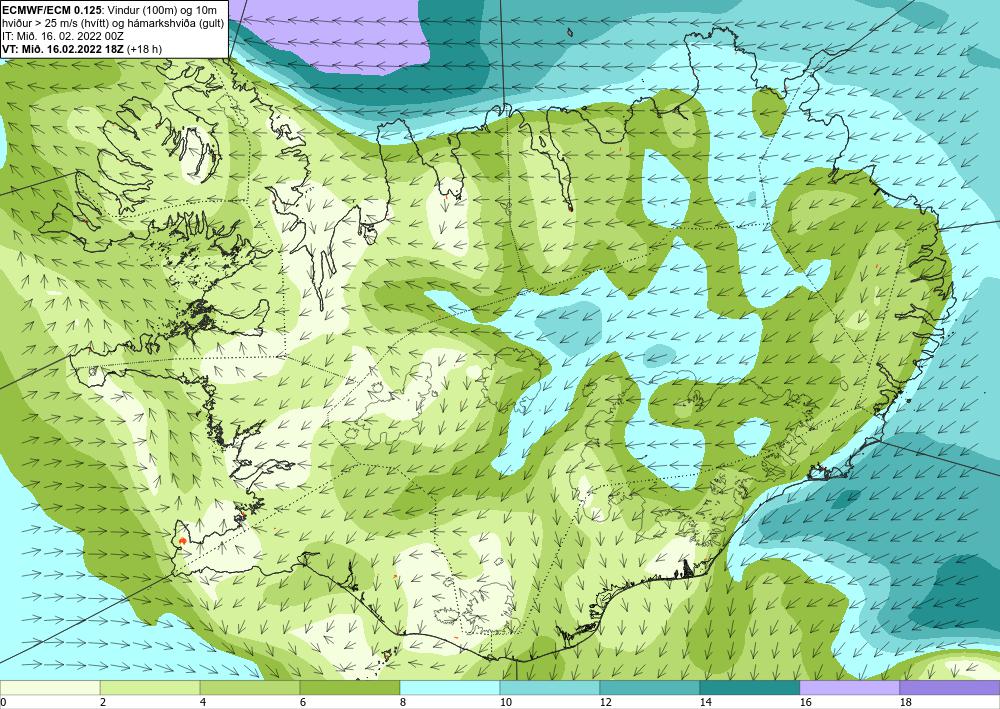This screenshot has height=709, width=1000.
Task: Click the above-18 m/s darker purple legend swatch
Action: pyautogui.click(x=950, y=687)
